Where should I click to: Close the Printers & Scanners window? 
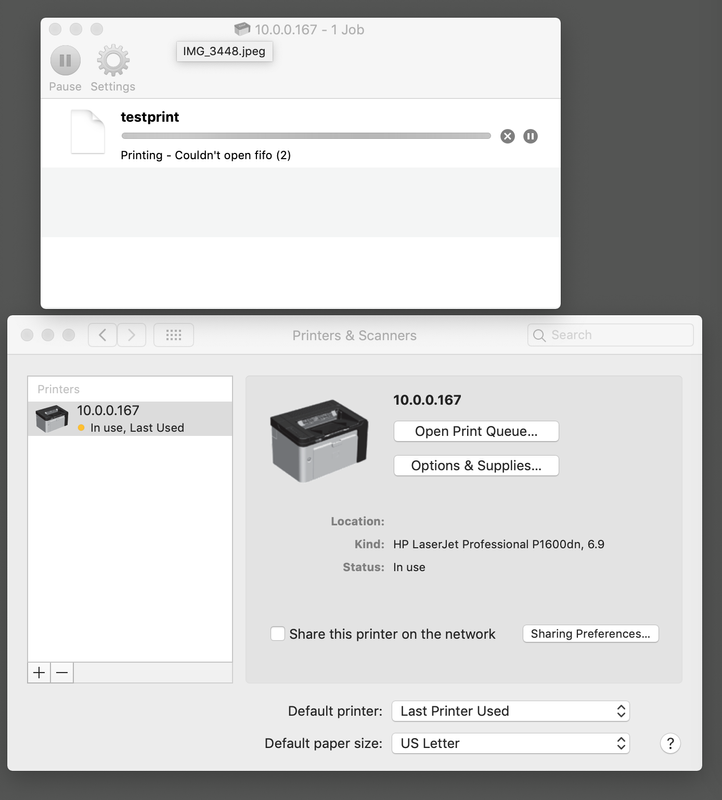pos(27,335)
